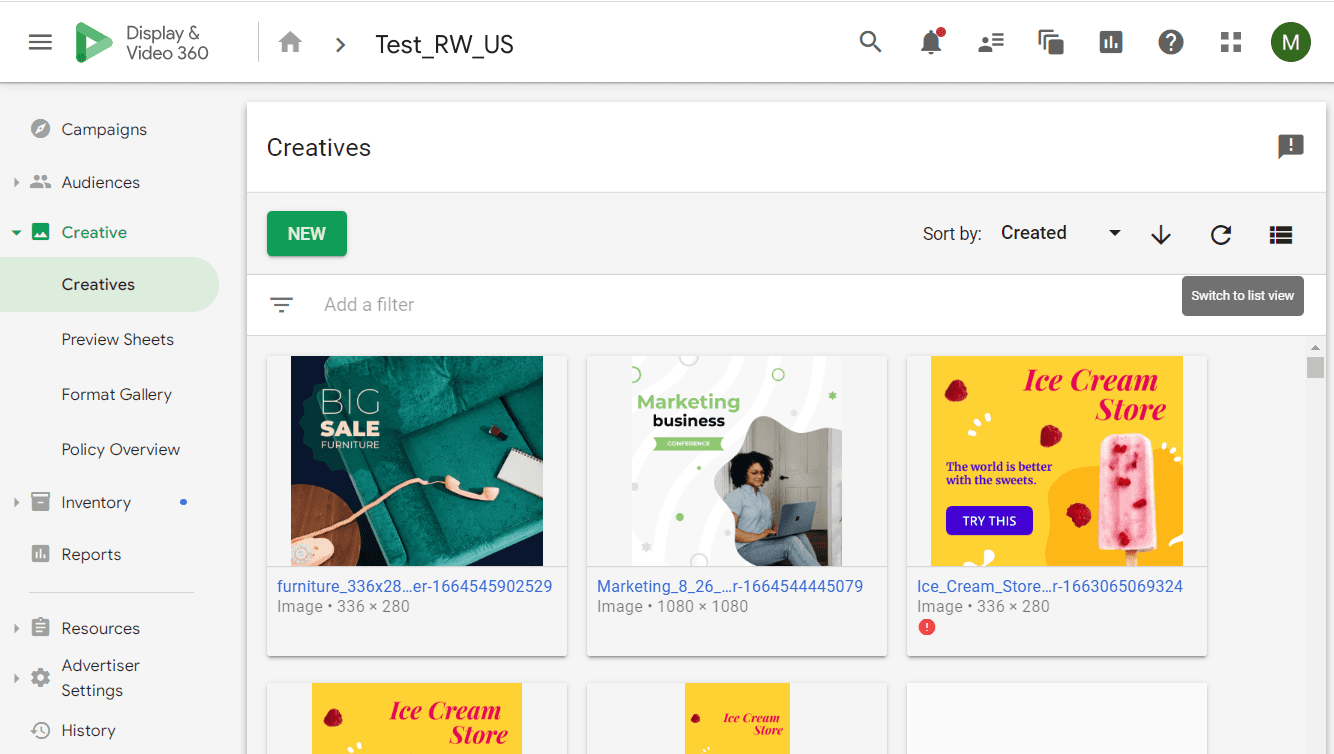Open Policy Overview
The width and height of the screenshot is (1334, 754).
(121, 449)
